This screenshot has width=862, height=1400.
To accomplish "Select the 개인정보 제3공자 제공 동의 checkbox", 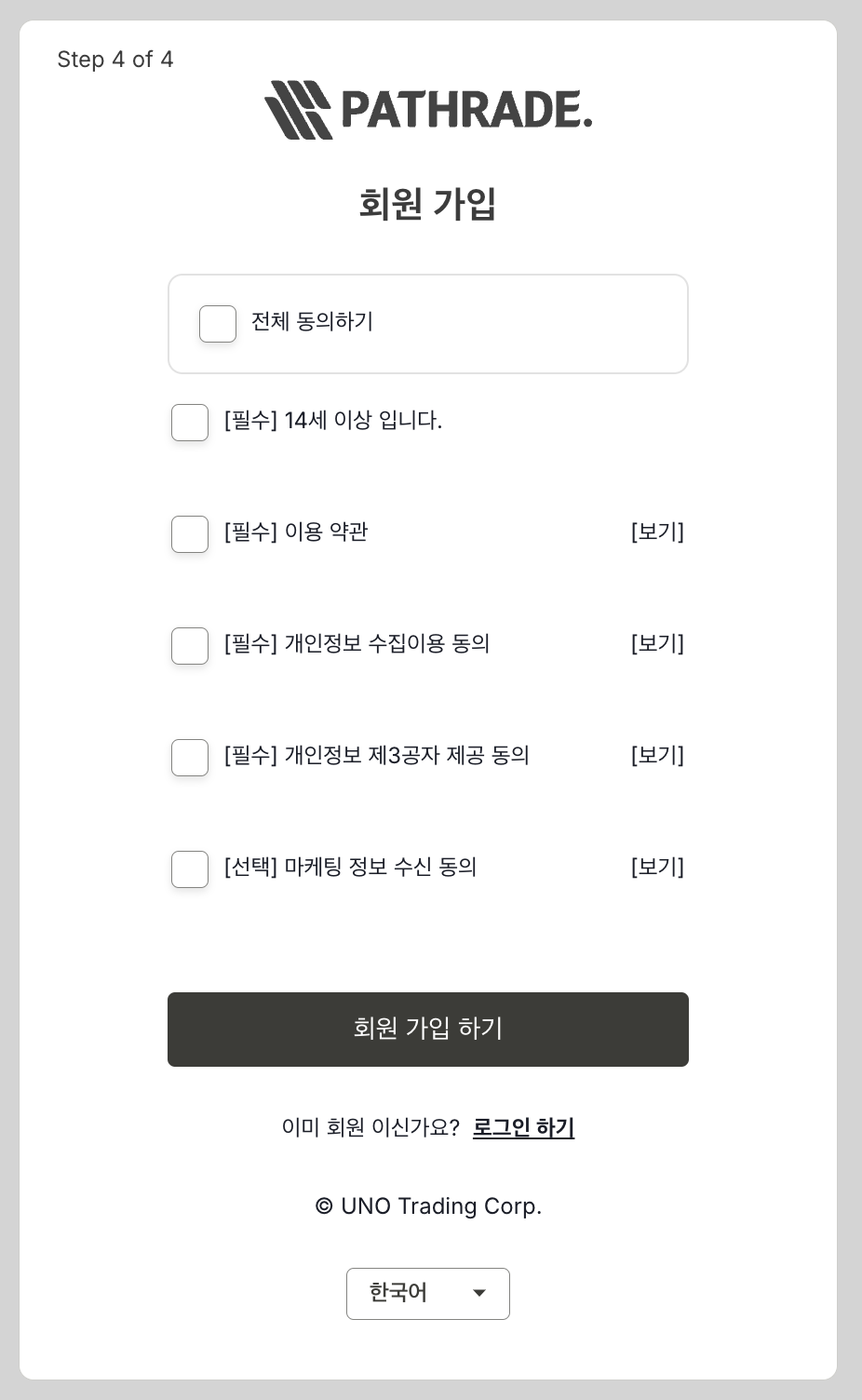I will coord(190,758).
